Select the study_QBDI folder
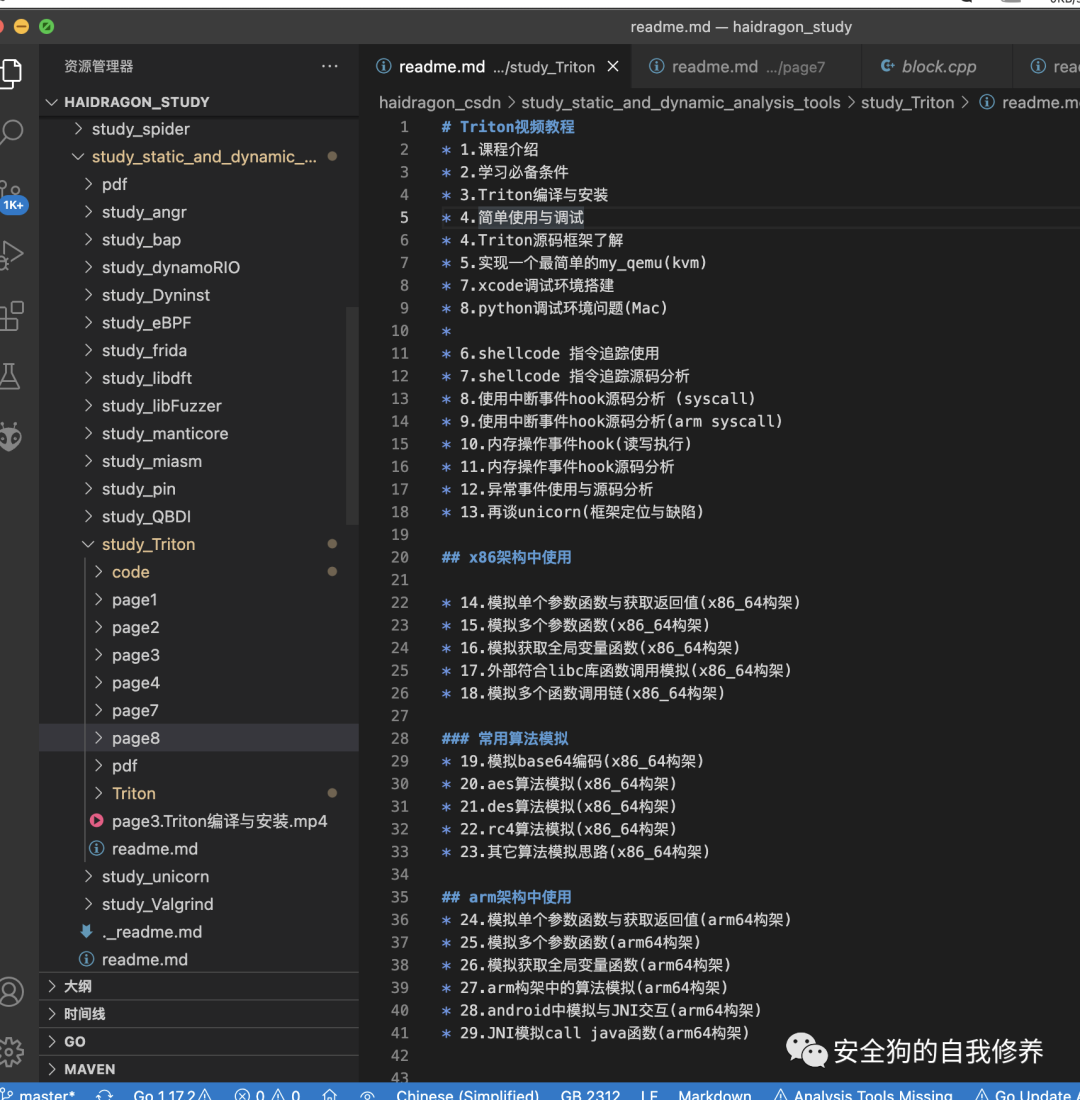This screenshot has width=1080, height=1100. [x=199, y=516]
